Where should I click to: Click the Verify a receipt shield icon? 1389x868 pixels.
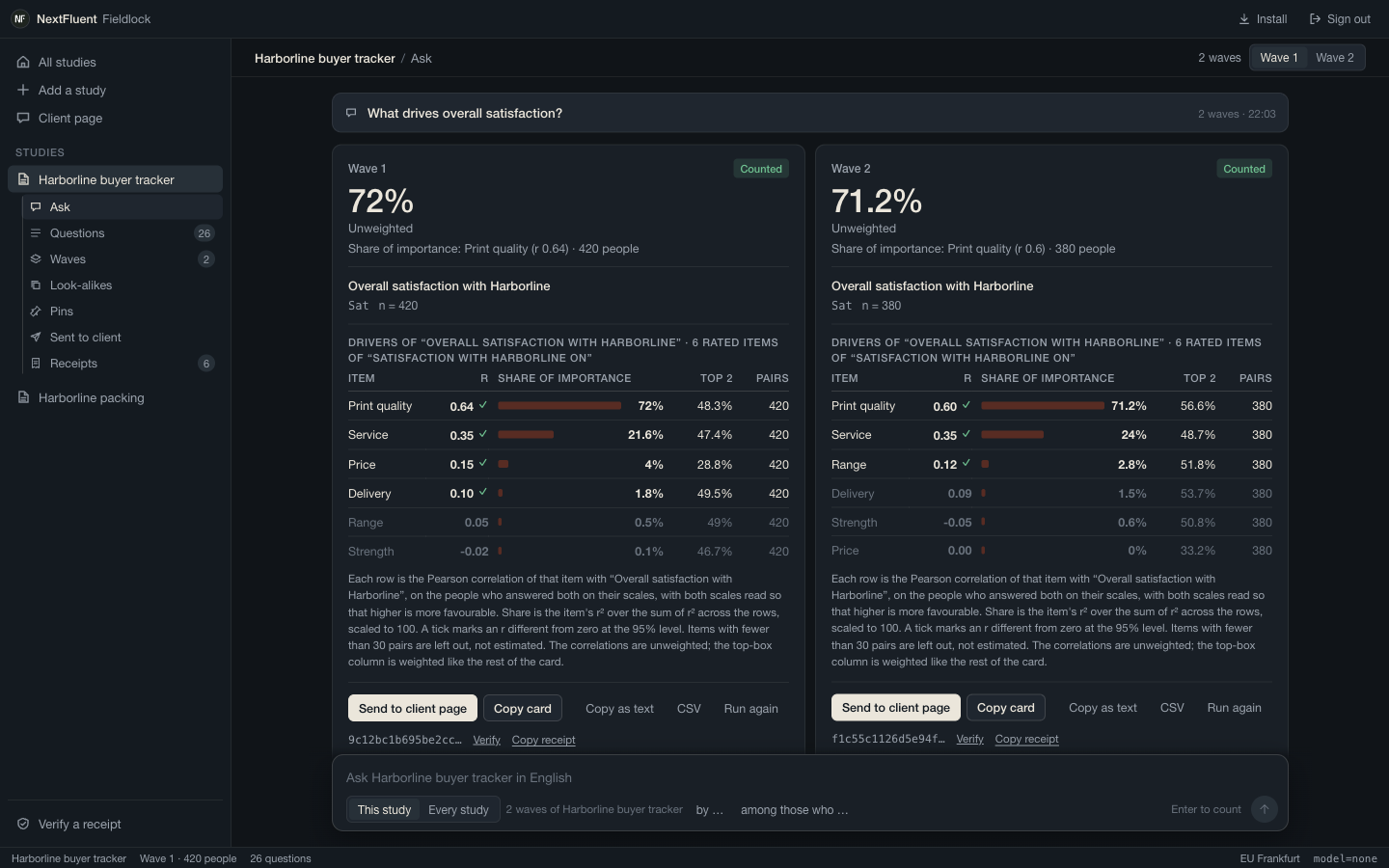pyautogui.click(x=23, y=825)
